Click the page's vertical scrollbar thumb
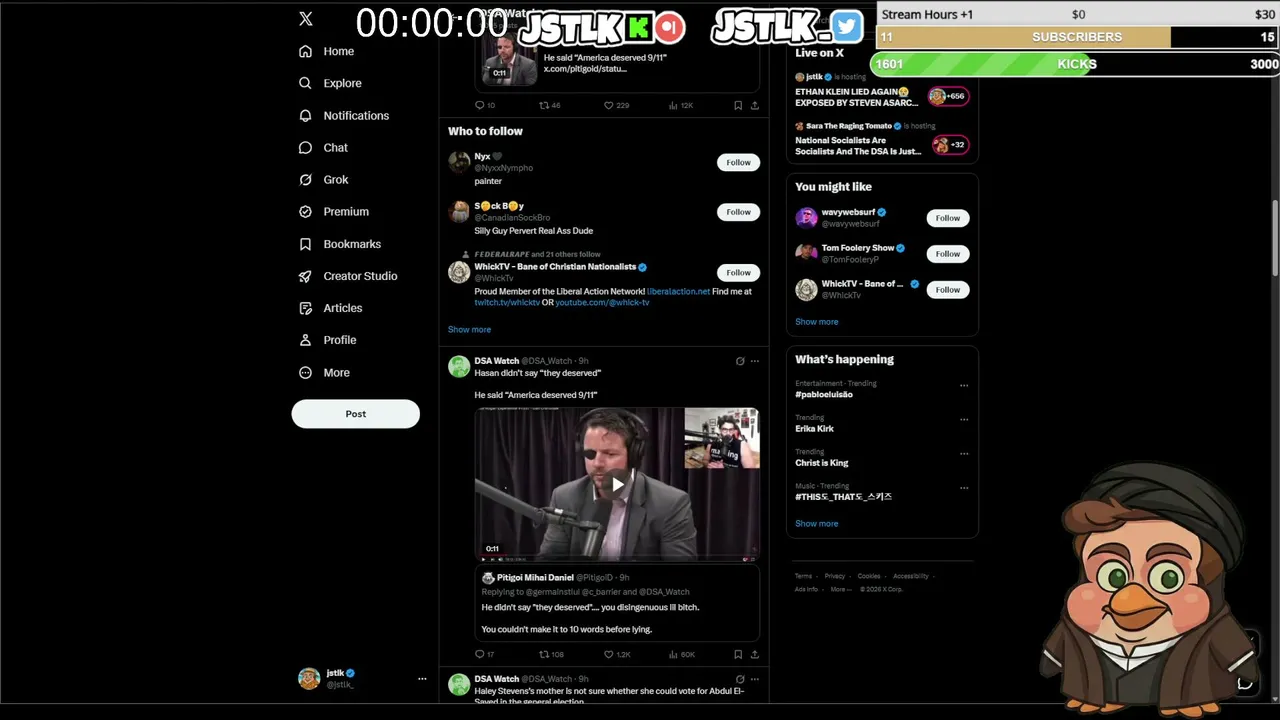 tap(1275, 238)
